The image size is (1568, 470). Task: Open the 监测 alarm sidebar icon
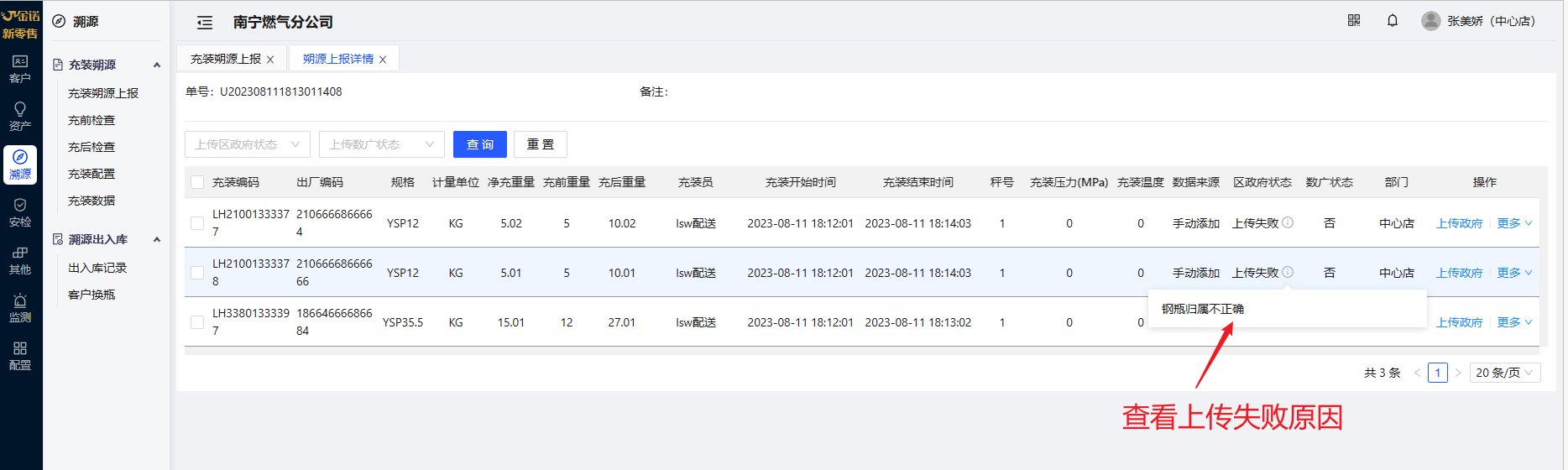[20, 307]
